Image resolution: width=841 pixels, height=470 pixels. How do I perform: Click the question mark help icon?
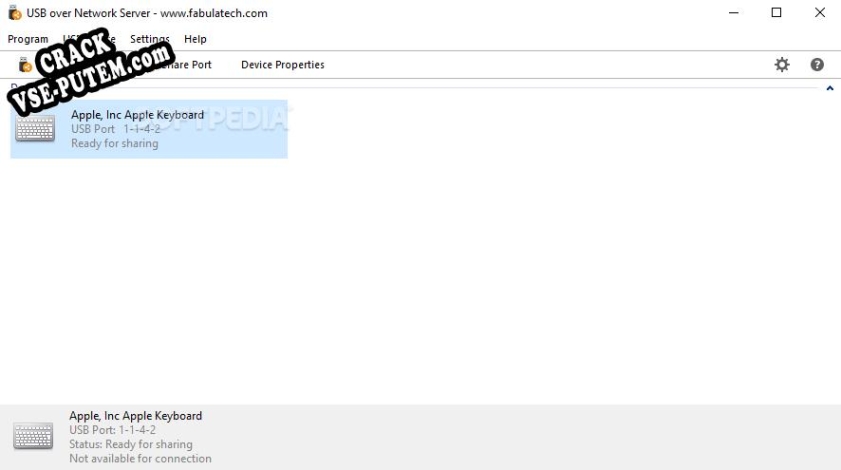(817, 65)
